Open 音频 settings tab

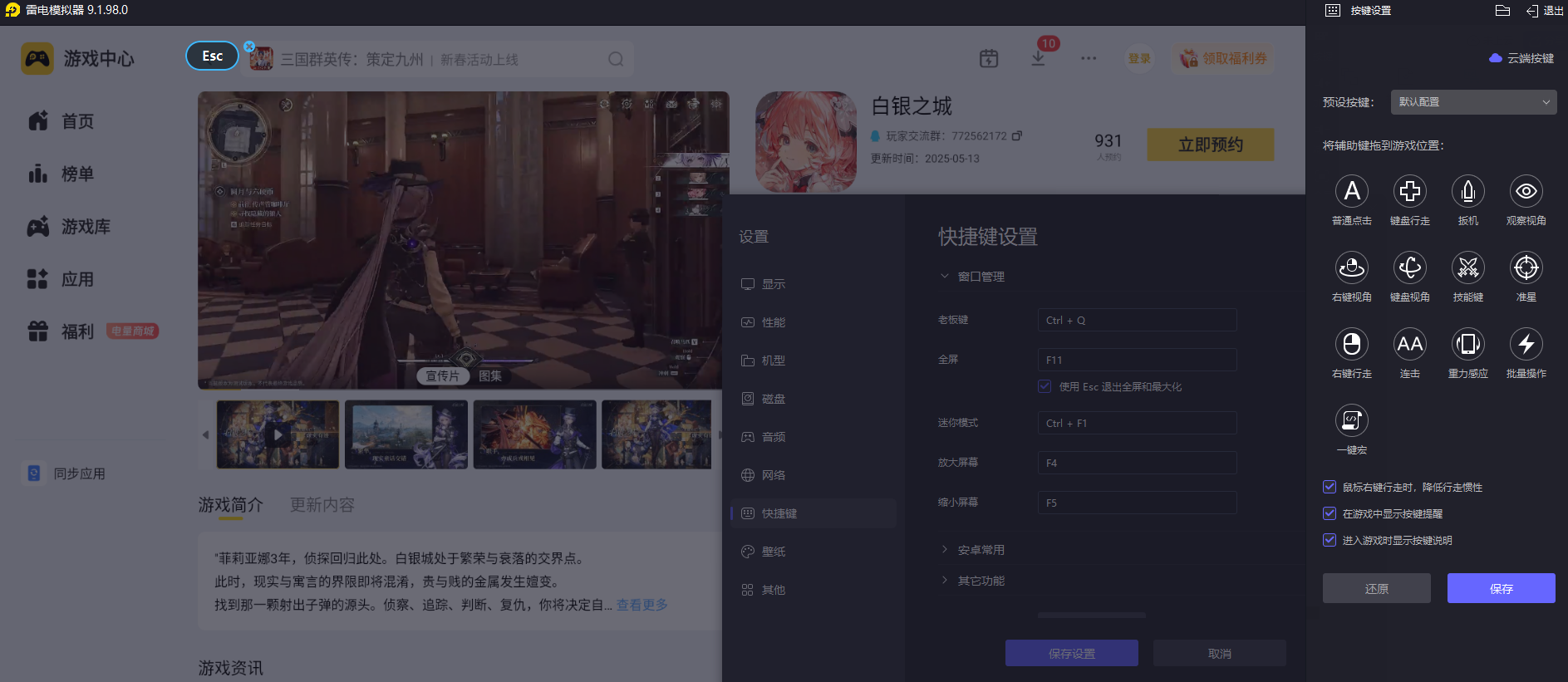(813, 437)
